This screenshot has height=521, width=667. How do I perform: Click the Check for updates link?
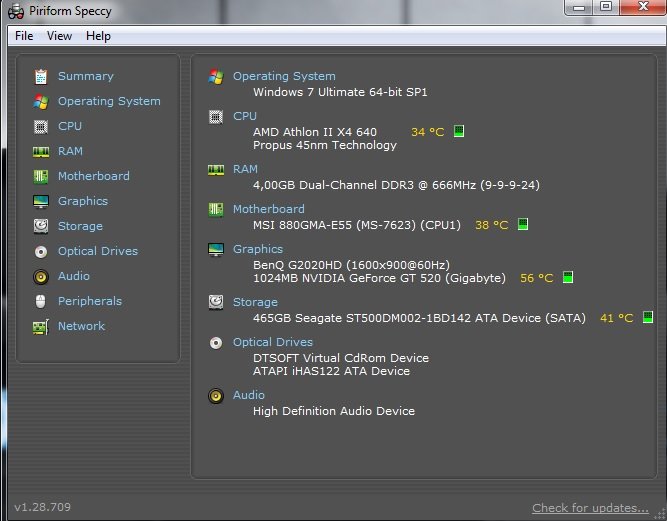pyautogui.click(x=589, y=508)
